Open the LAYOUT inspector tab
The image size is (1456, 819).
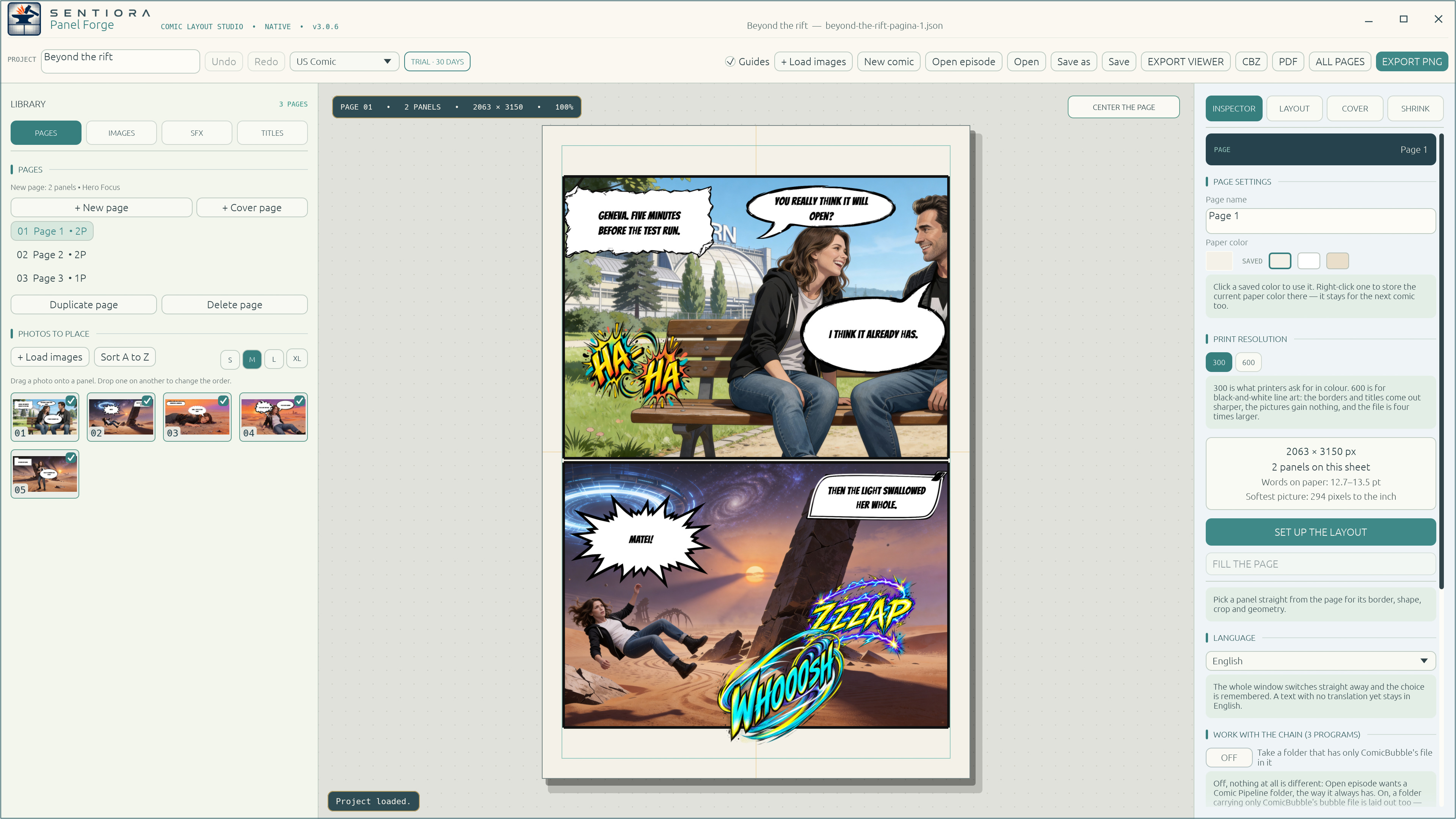1294,108
